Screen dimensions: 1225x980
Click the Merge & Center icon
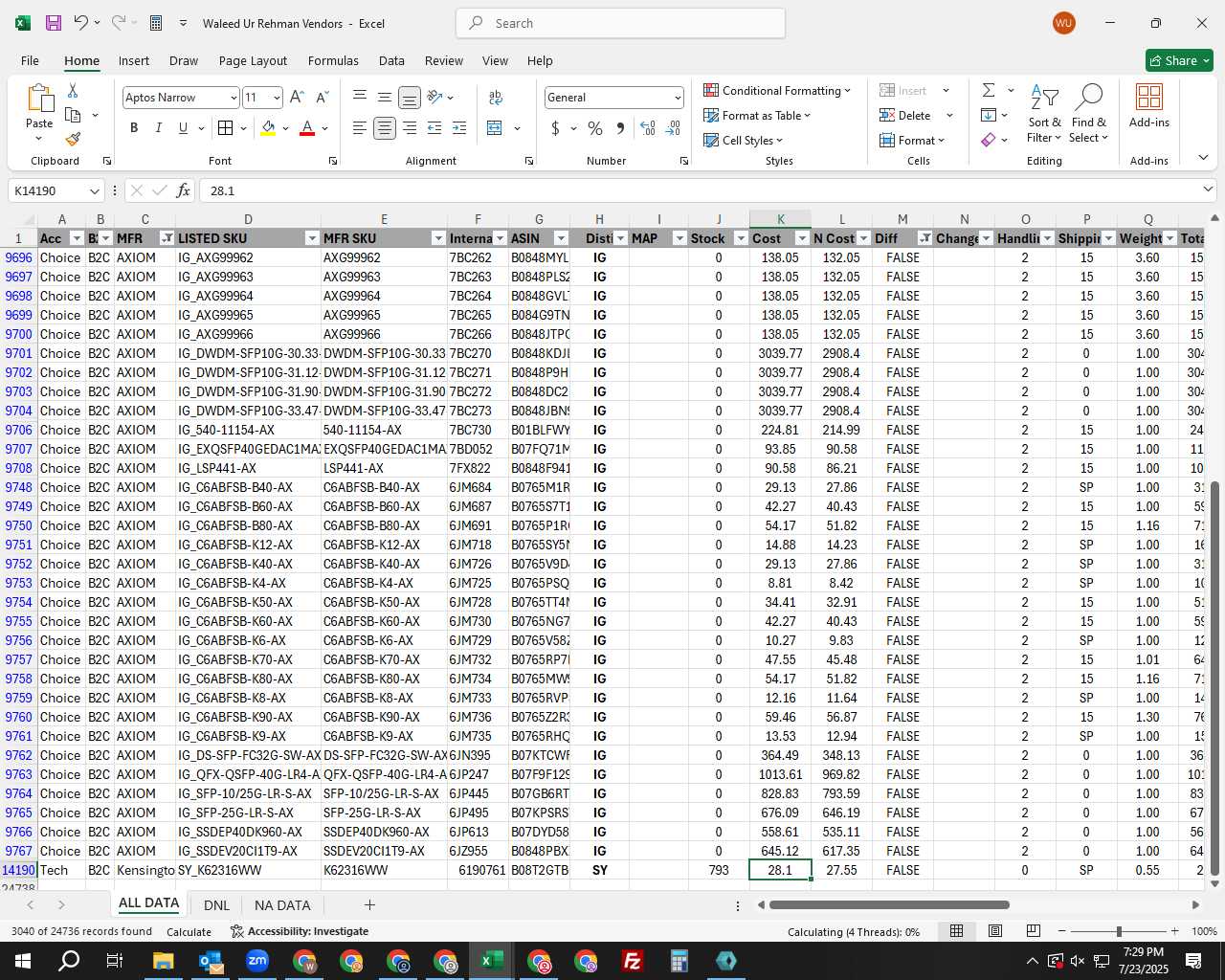coord(495,128)
